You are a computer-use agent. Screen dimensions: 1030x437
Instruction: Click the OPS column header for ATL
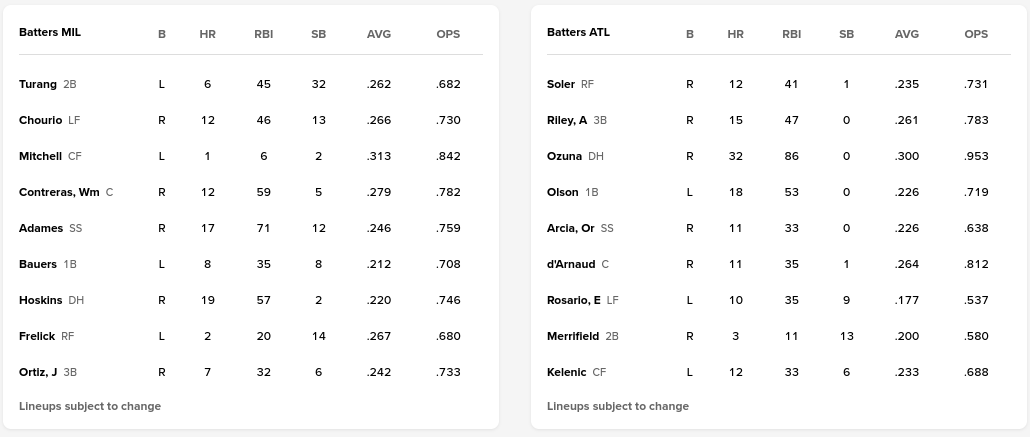point(976,34)
